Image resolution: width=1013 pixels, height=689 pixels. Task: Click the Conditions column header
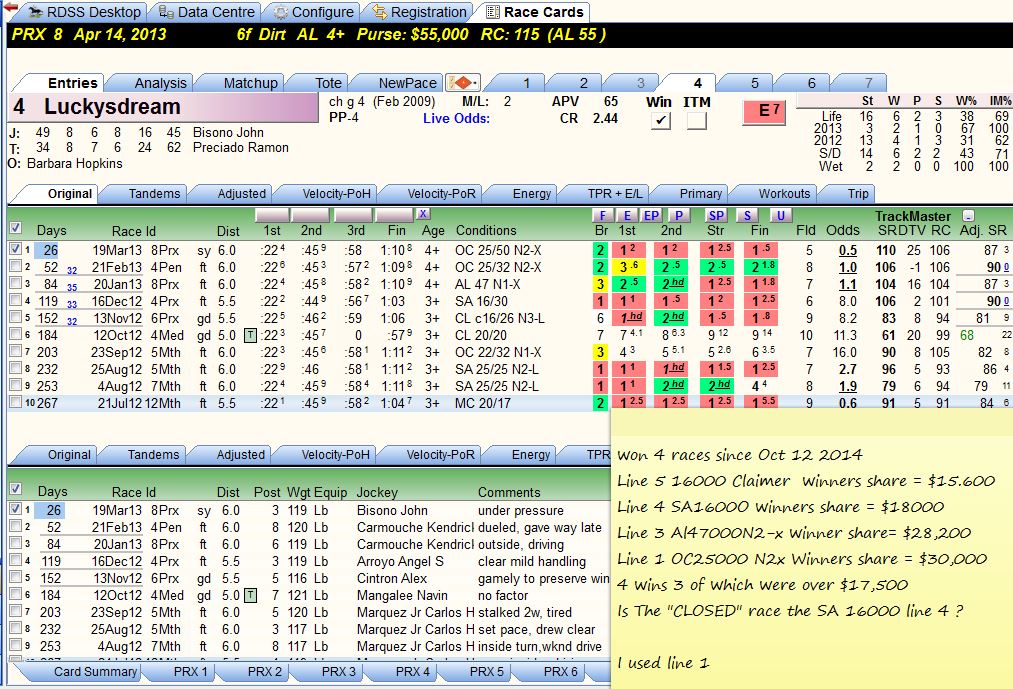(x=486, y=230)
